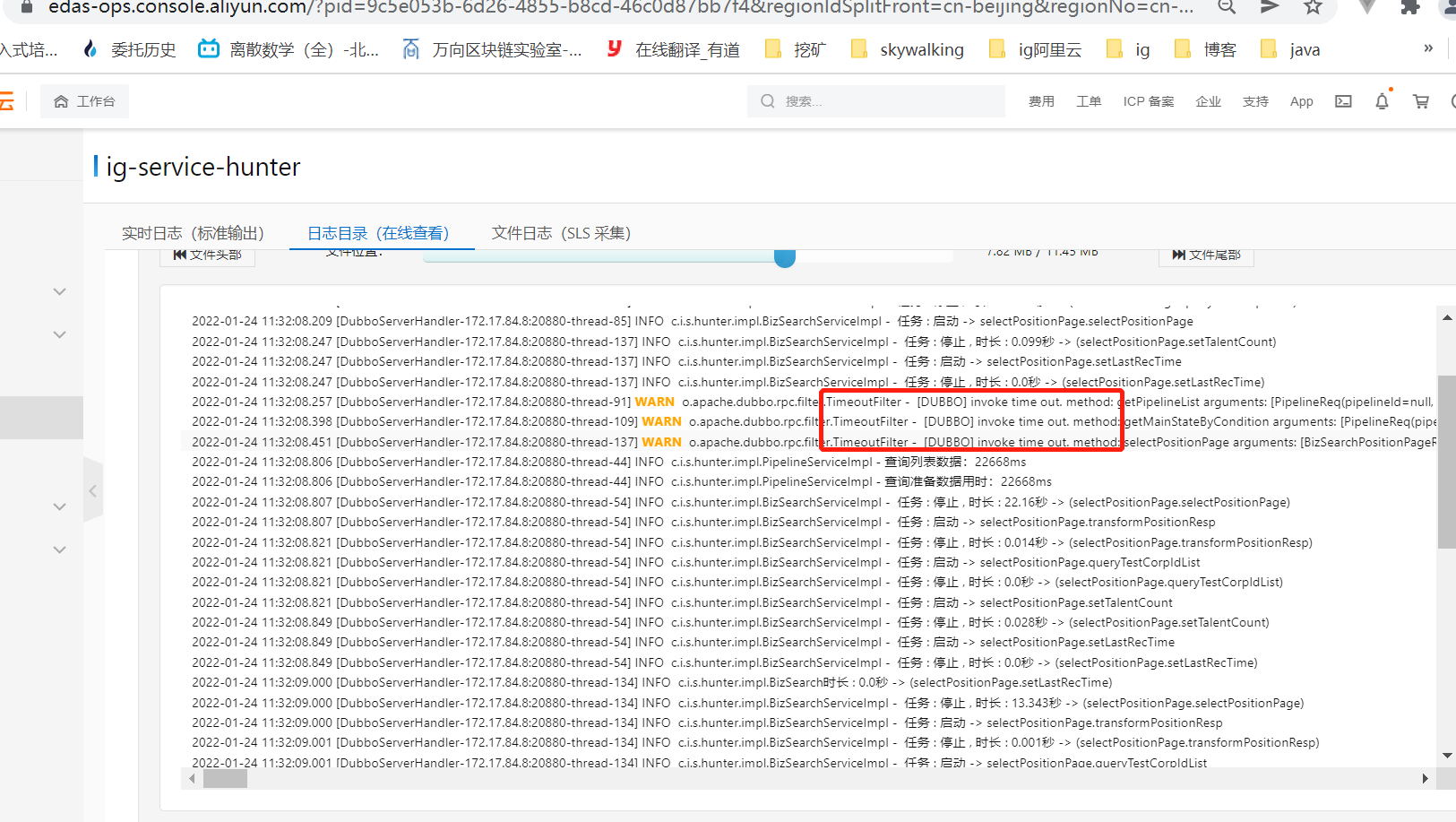Image resolution: width=1456 pixels, height=822 pixels.
Task: Open the ig阿里云 bookmark folder
Action: [1035, 49]
